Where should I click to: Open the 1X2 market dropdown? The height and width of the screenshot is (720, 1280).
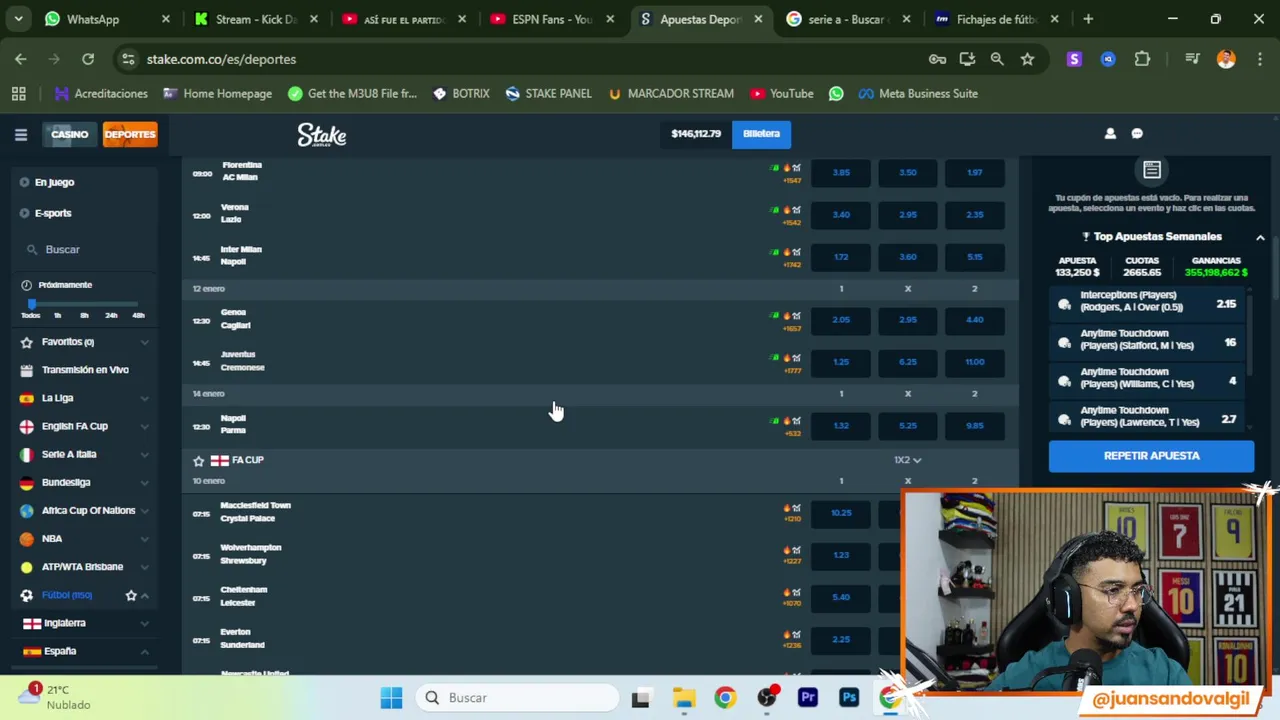pos(907,460)
